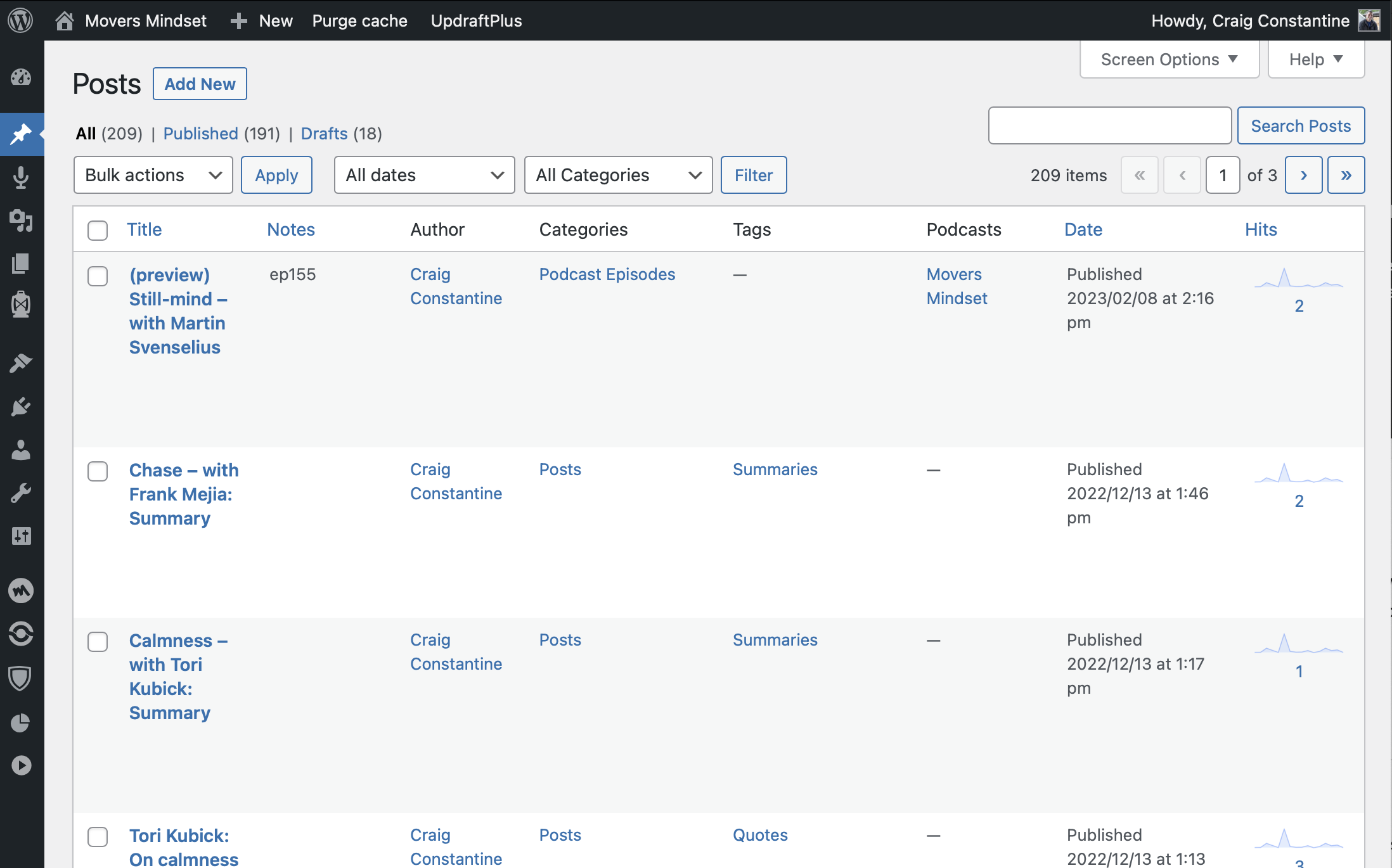Check the select-all posts checkbox
The image size is (1392, 868).
[x=98, y=230]
